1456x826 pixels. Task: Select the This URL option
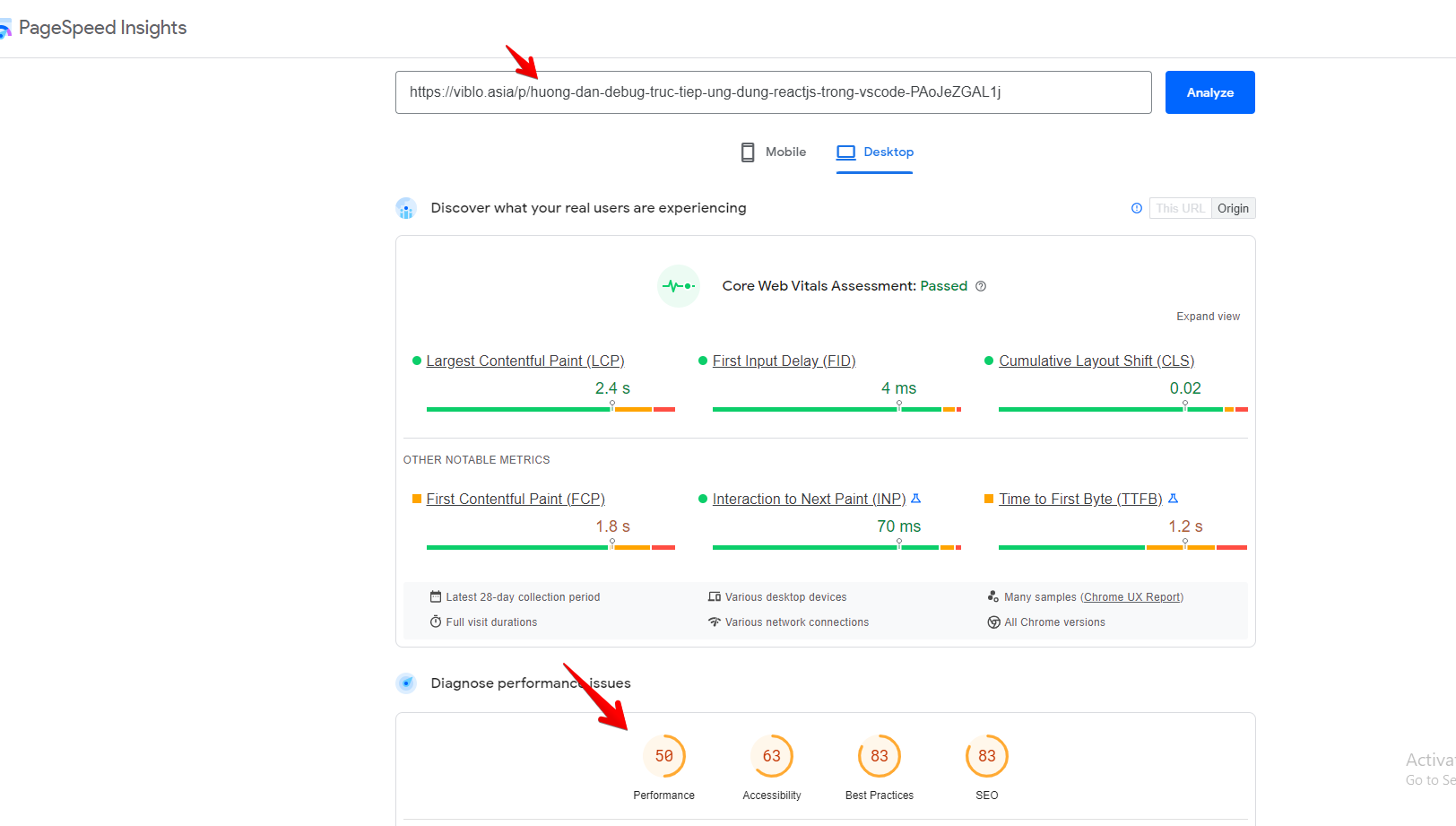(1180, 207)
